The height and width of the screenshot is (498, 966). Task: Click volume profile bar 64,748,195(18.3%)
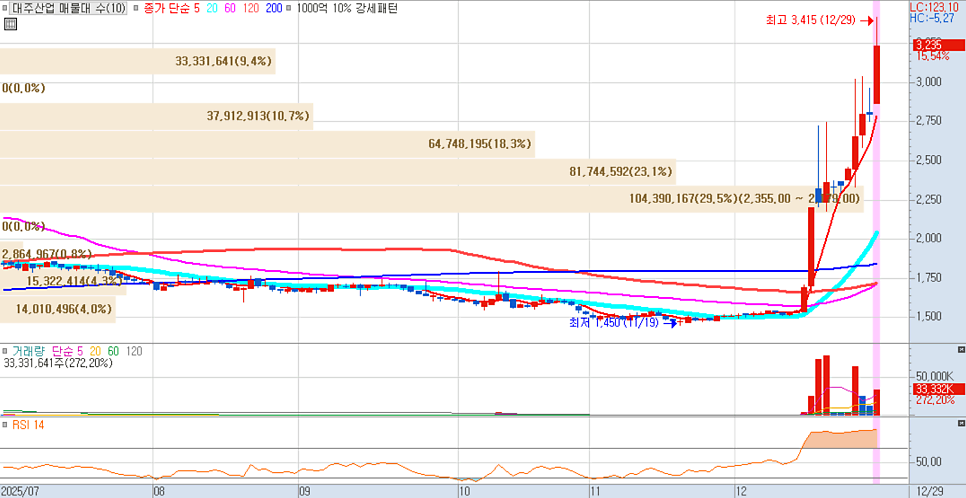(267, 144)
